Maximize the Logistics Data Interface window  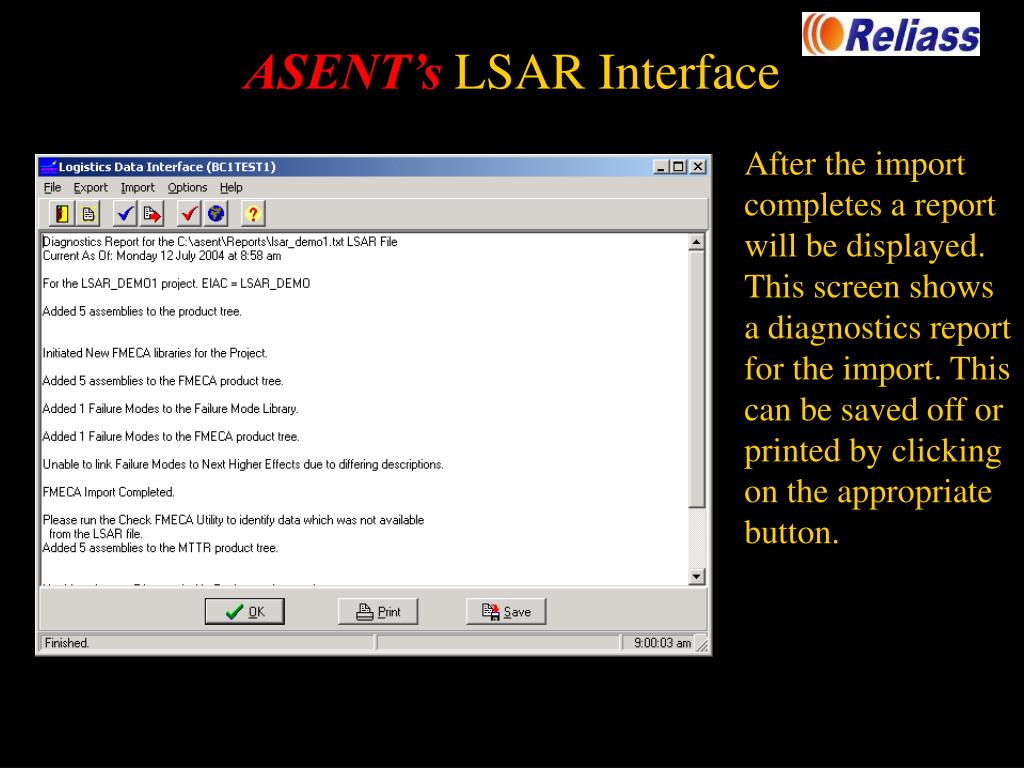click(x=679, y=167)
